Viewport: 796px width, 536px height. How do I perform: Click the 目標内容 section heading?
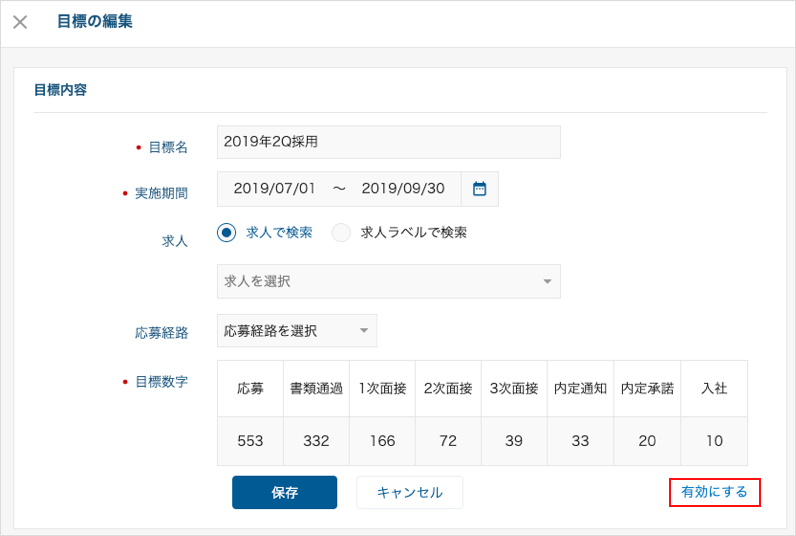point(60,90)
